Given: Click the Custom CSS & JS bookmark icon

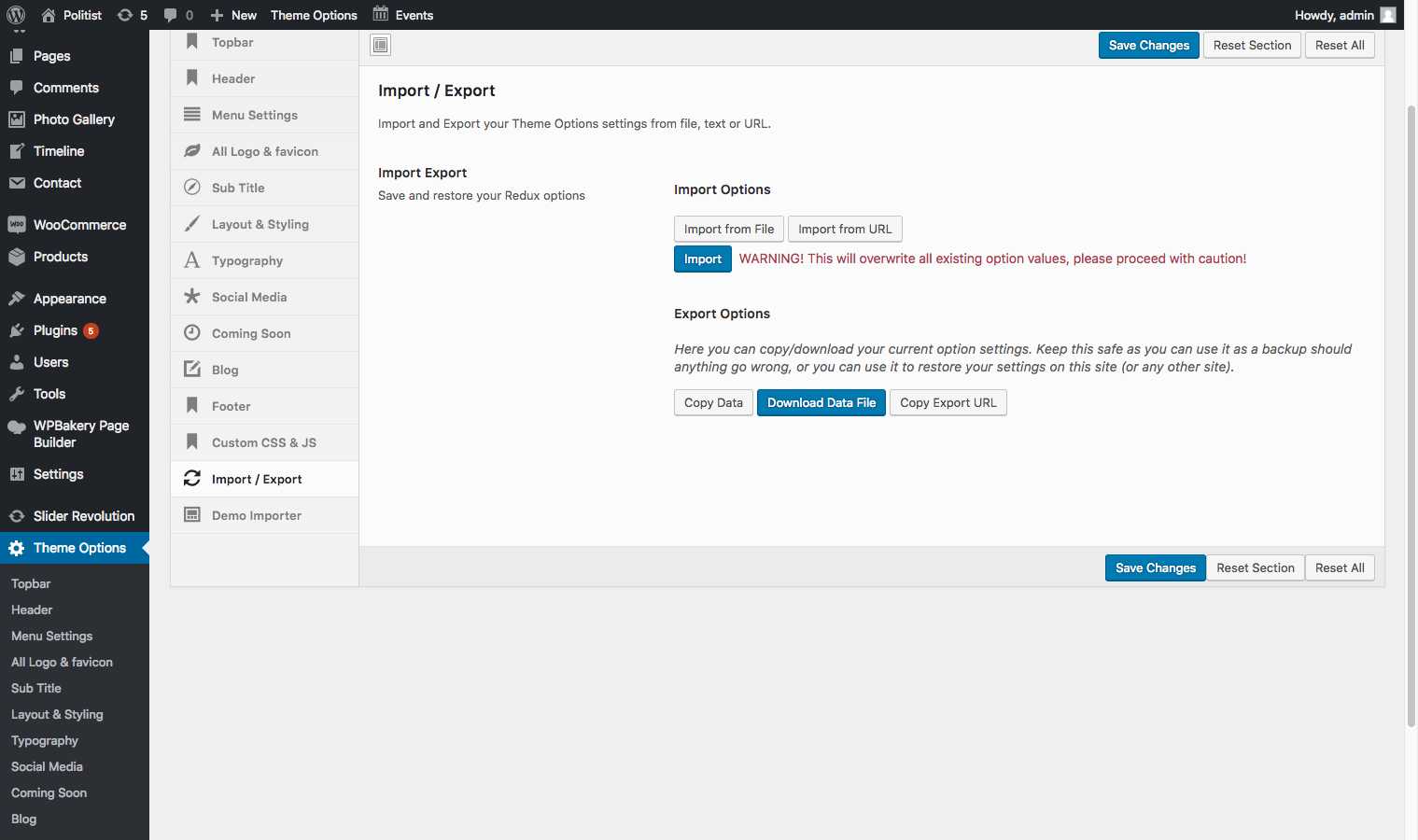Looking at the screenshot, I should (192, 442).
